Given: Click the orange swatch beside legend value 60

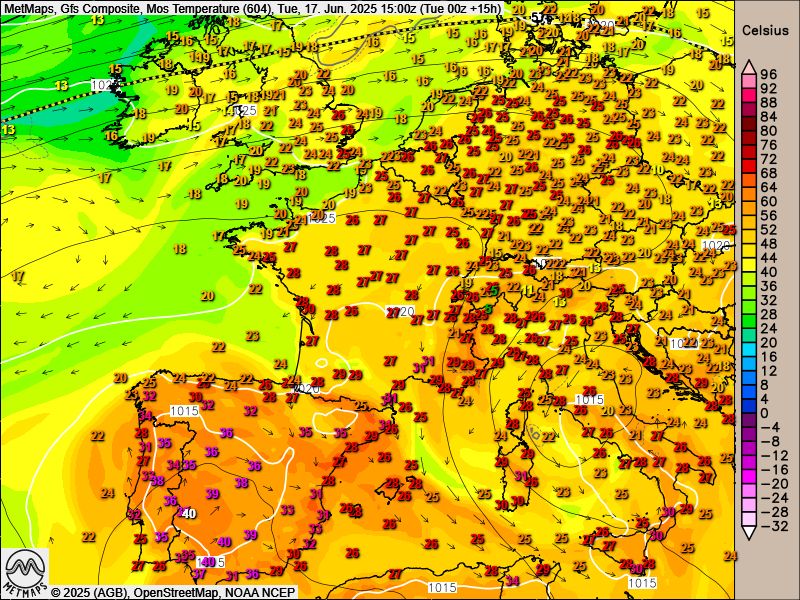Looking at the screenshot, I should pos(747,201).
